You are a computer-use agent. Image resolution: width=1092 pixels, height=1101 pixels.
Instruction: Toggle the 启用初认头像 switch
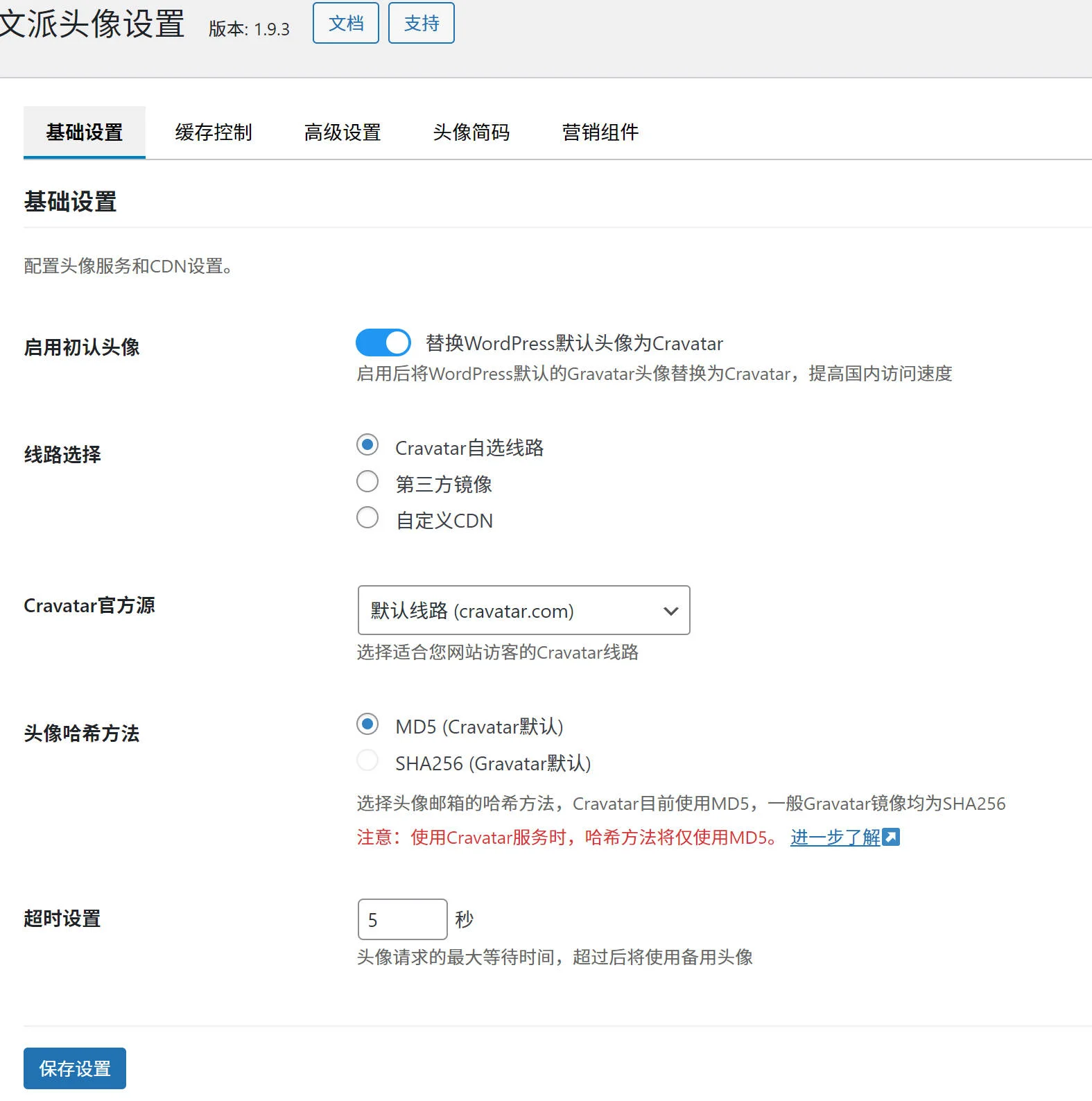(383, 343)
